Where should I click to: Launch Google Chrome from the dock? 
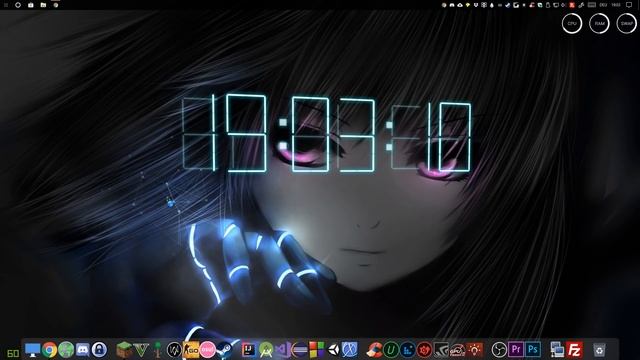pos(49,350)
